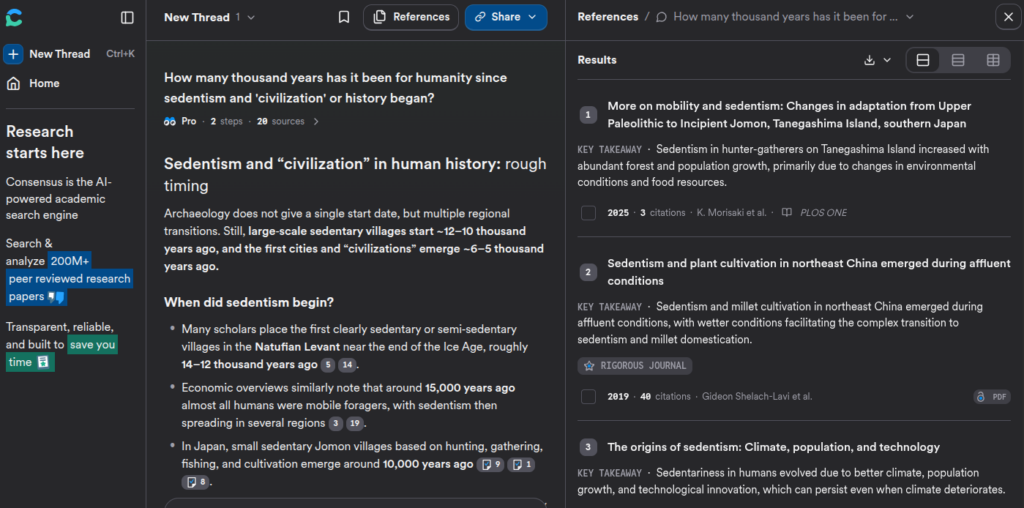Click citation badge 14 in Natufian bullet
The image size is (1024, 508).
347,365
